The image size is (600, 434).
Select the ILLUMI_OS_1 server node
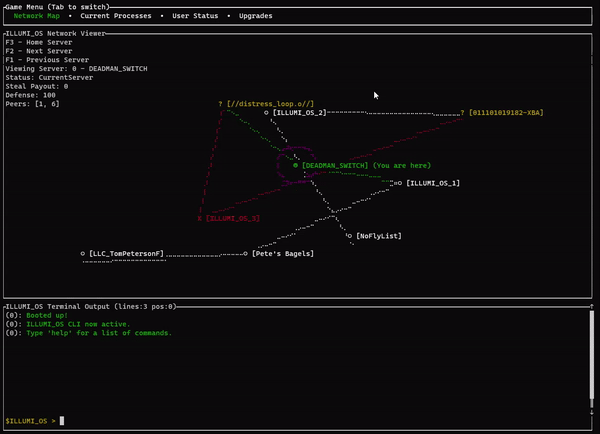click(x=429, y=183)
